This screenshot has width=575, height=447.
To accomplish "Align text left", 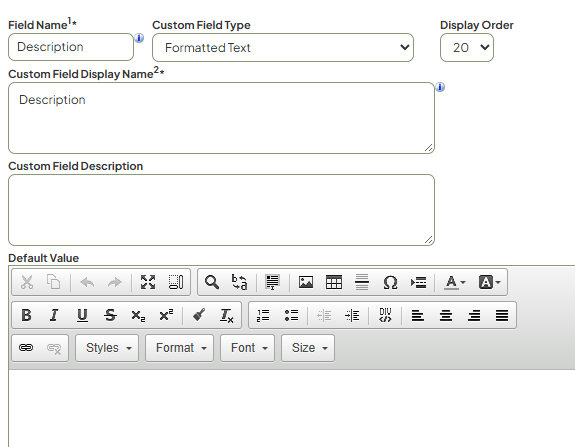I will (418, 315).
